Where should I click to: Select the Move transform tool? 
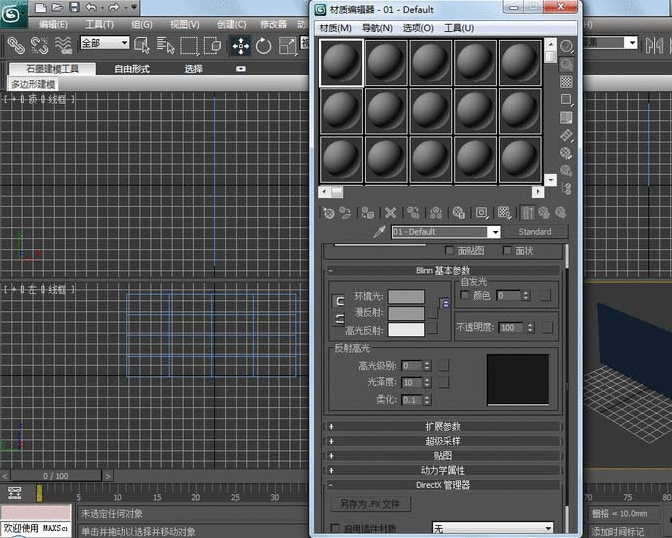(240, 45)
